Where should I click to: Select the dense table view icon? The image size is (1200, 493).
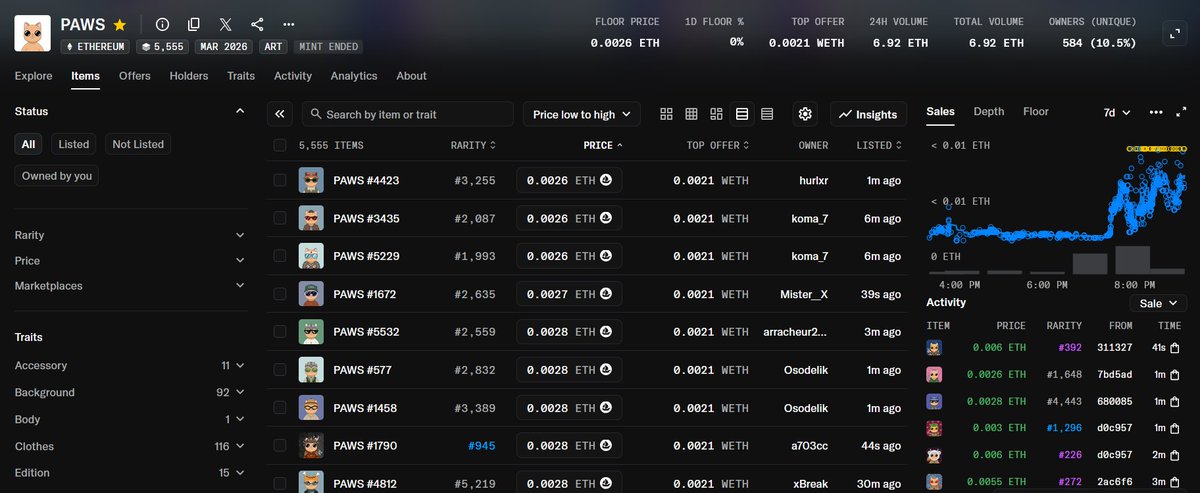pos(767,114)
